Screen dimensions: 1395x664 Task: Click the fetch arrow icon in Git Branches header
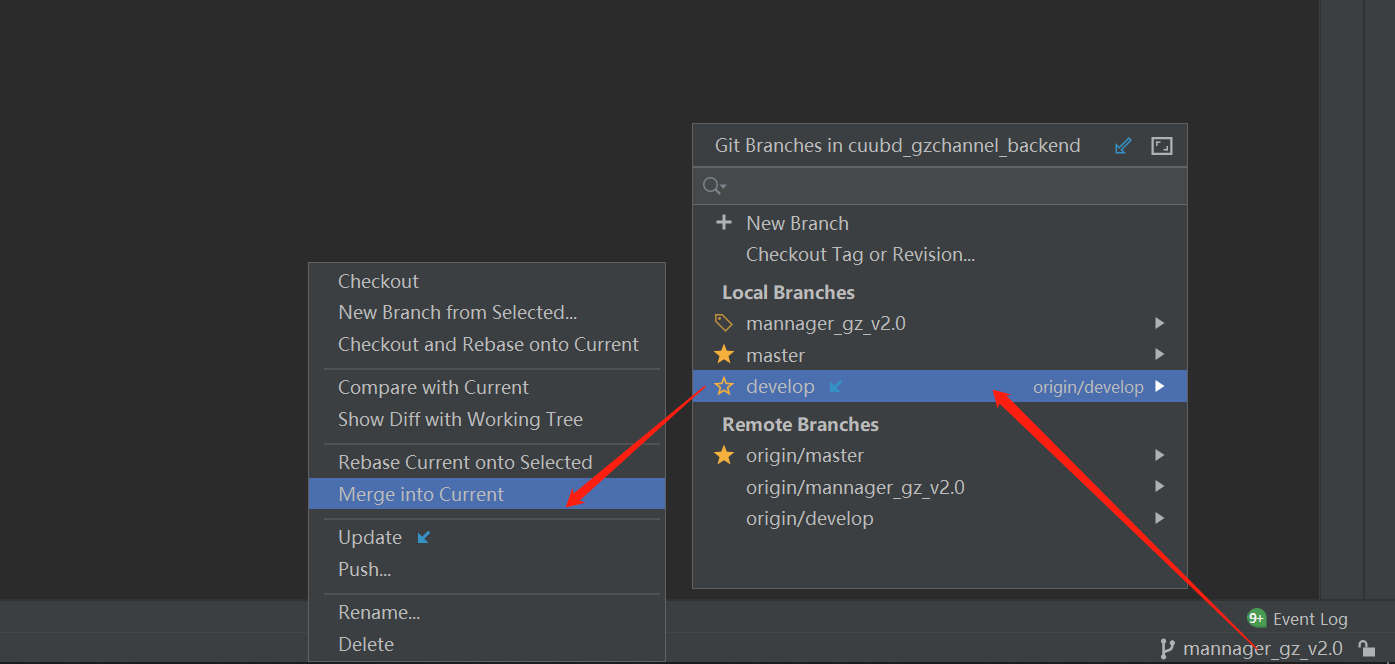click(1123, 146)
